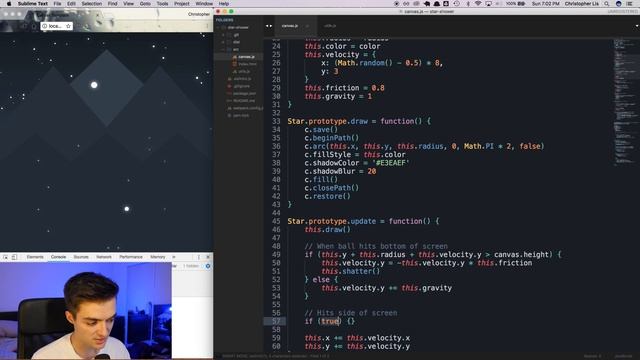Place cursor on 'this.shatter()' line
This screenshot has height=360, width=640.
351,271
